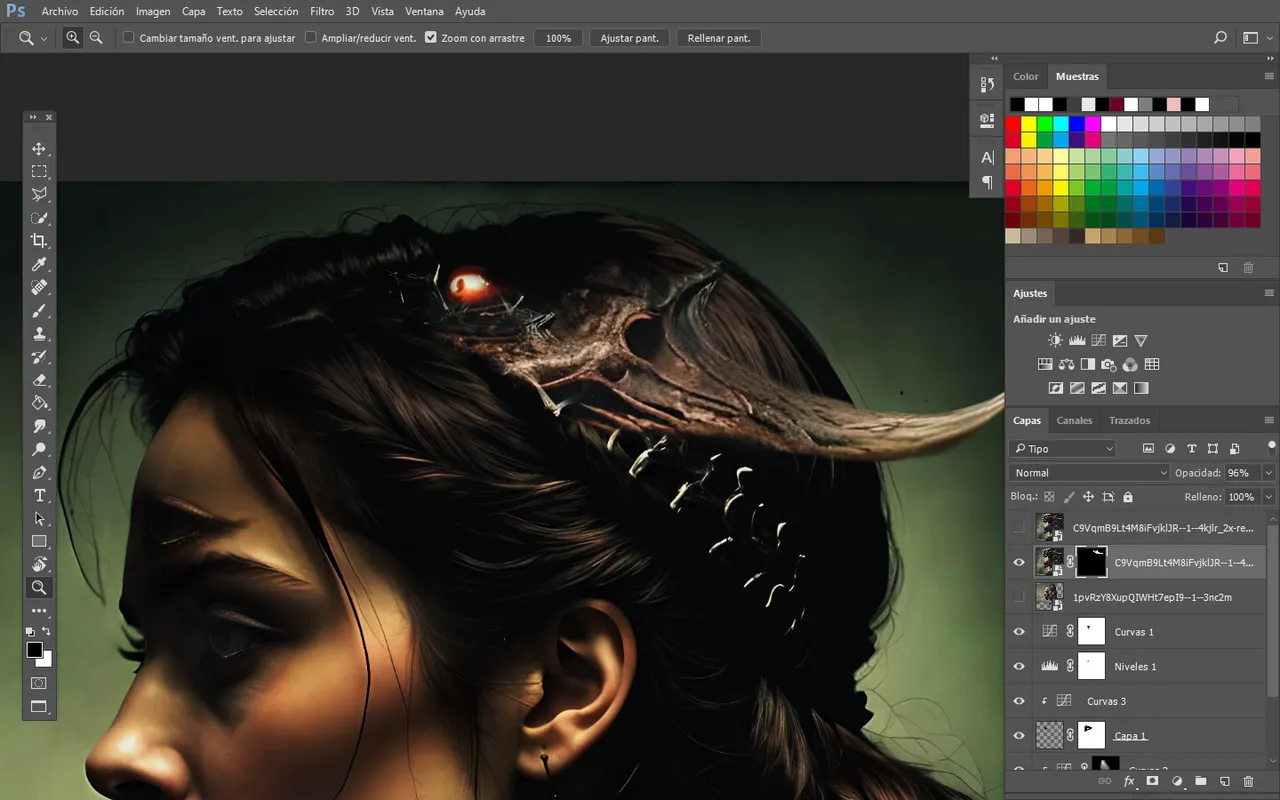Click the foreground color box
The width and height of the screenshot is (1280, 800).
pyautogui.click(x=34, y=650)
